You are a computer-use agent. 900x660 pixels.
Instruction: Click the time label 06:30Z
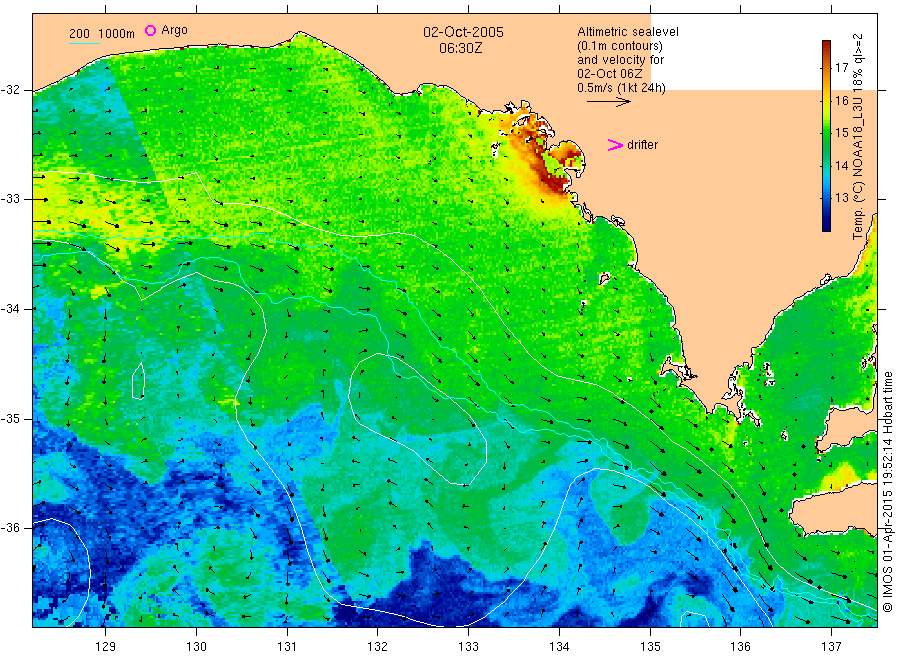[x=460, y=48]
